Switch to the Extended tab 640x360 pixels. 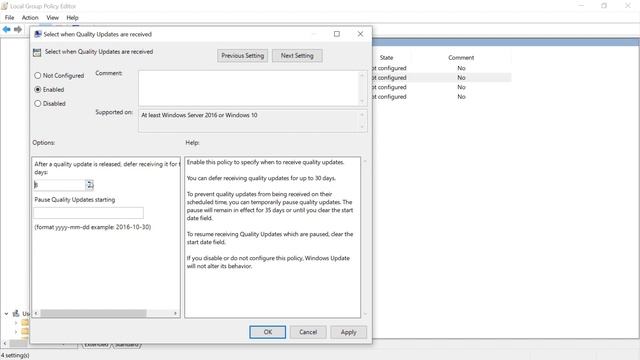[x=96, y=345]
